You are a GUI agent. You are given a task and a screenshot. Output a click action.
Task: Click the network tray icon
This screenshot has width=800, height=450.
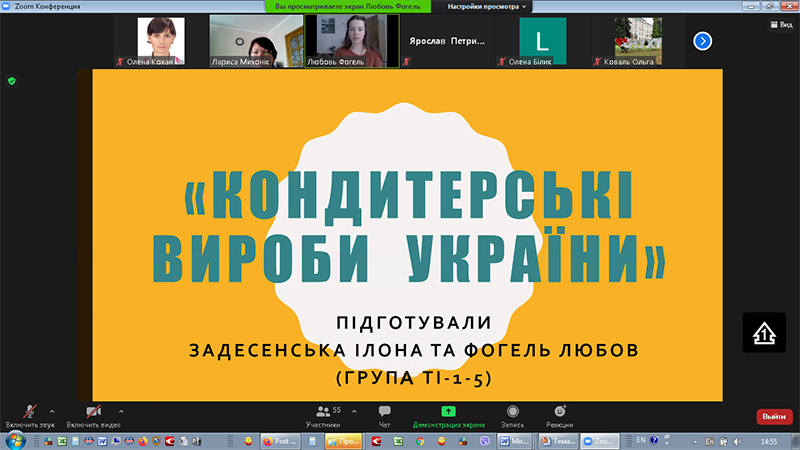pos(723,442)
